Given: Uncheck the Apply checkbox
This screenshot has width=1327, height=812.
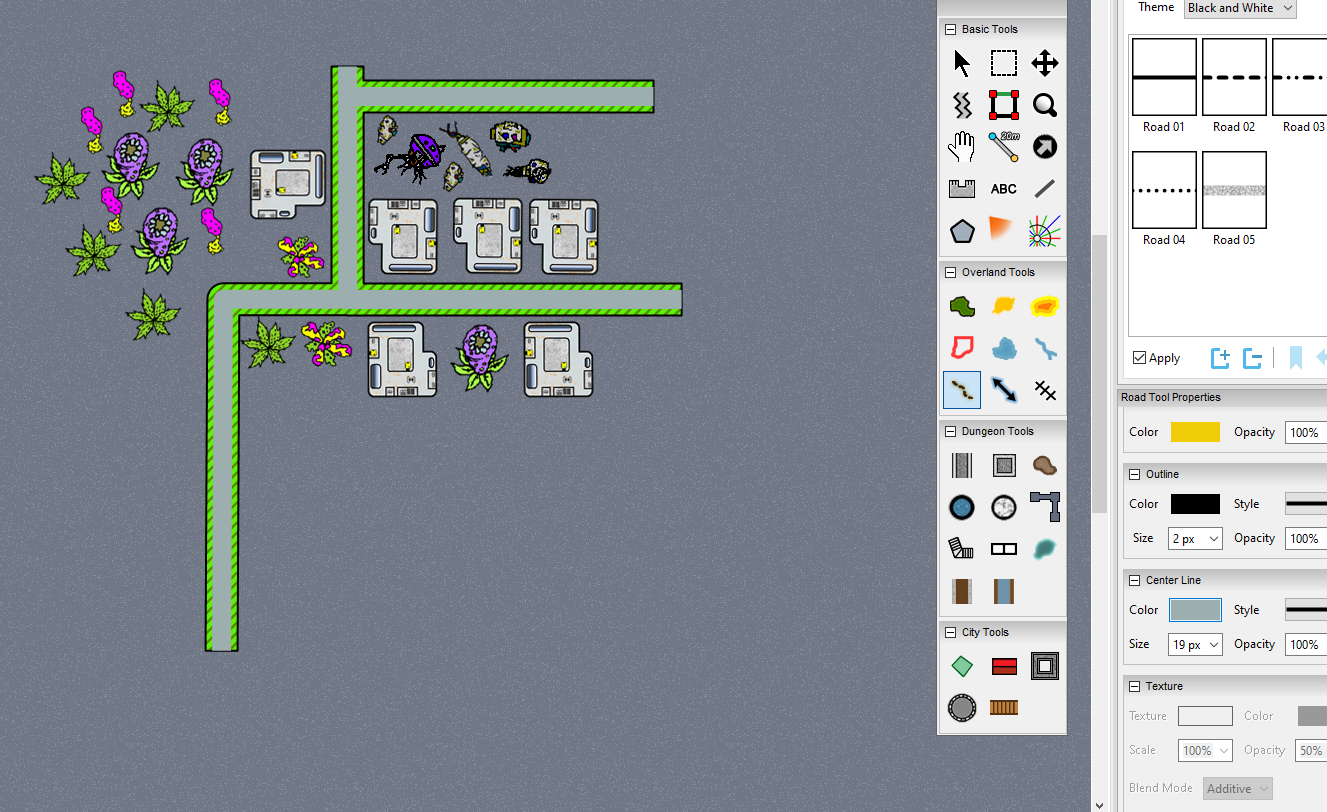Looking at the screenshot, I should pyautogui.click(x=1139, y=358).
